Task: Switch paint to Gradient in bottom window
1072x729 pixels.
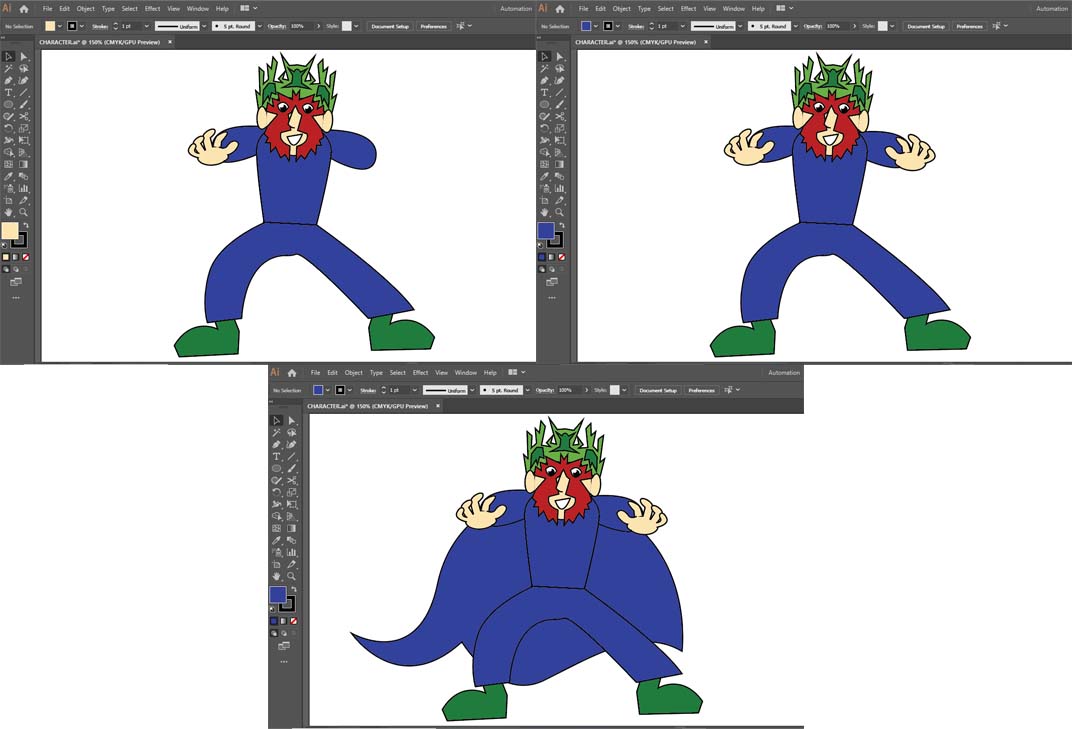Action: [284, 621]
